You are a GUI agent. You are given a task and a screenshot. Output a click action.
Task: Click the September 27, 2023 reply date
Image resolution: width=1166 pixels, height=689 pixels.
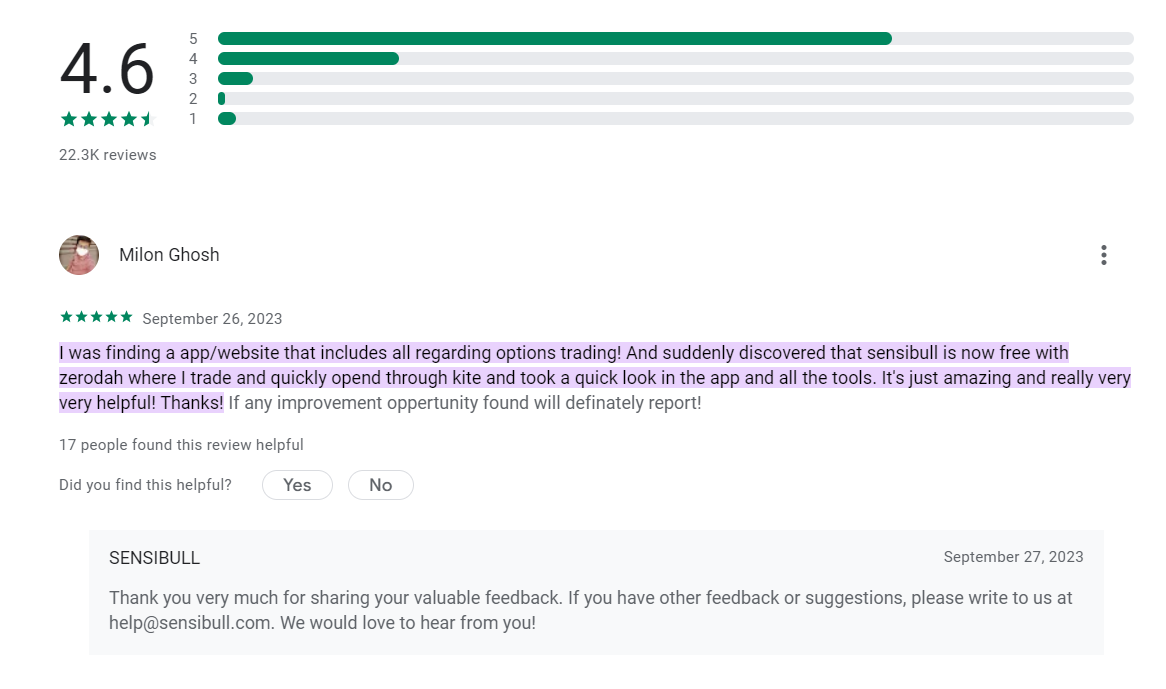pos(1013,557)
